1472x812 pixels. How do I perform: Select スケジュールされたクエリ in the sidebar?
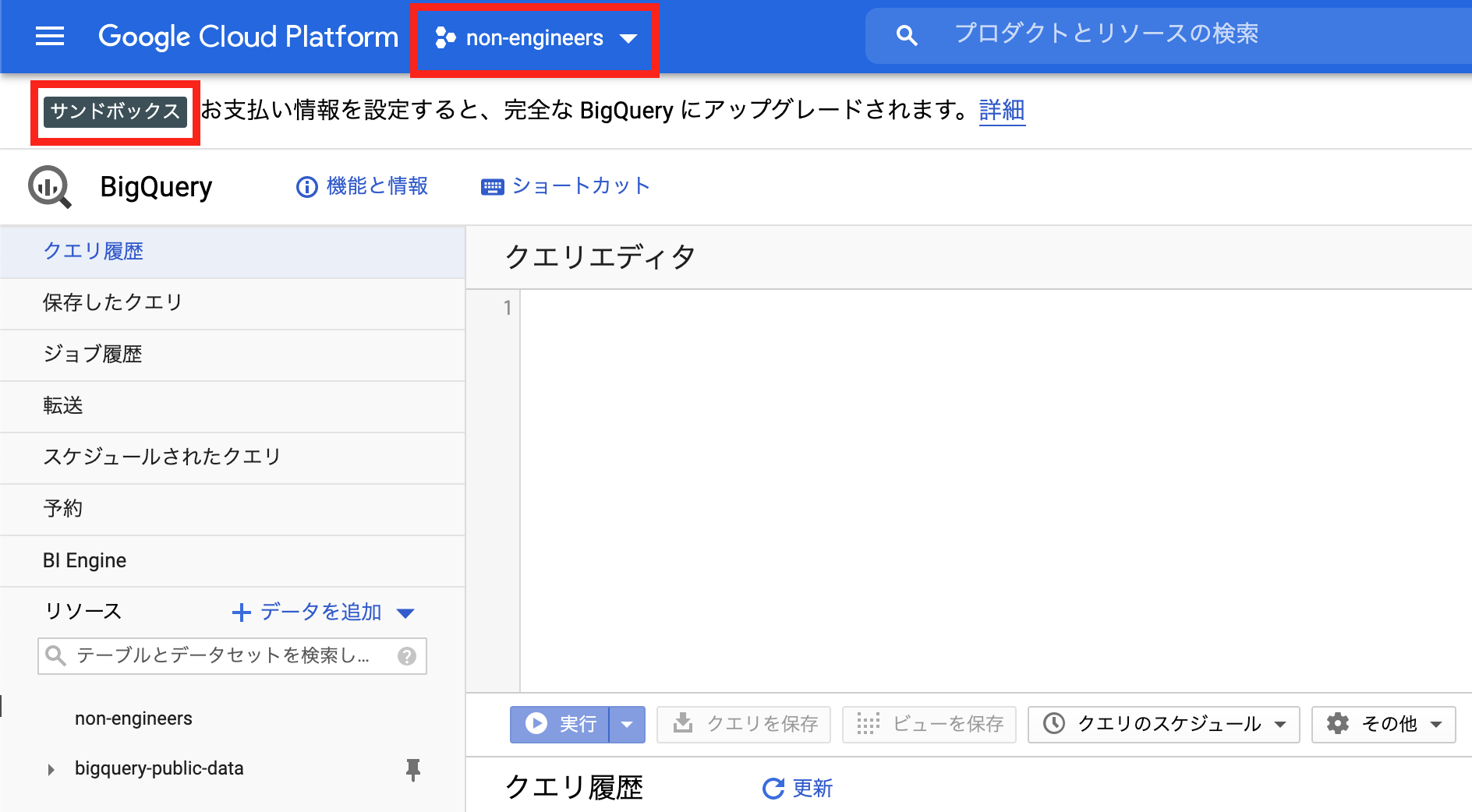coord(233,457)
